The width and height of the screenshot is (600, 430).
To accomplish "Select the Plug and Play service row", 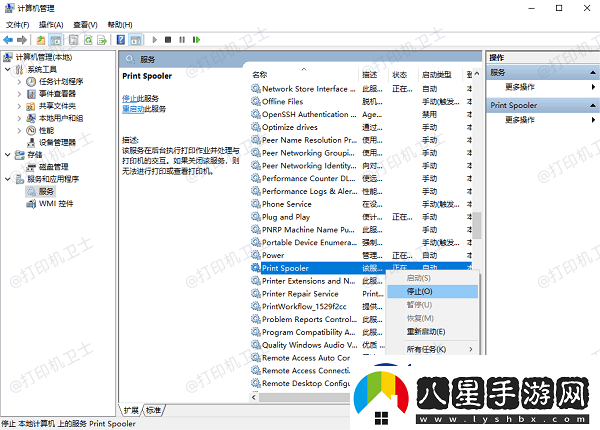I will (x=362, y=217).
